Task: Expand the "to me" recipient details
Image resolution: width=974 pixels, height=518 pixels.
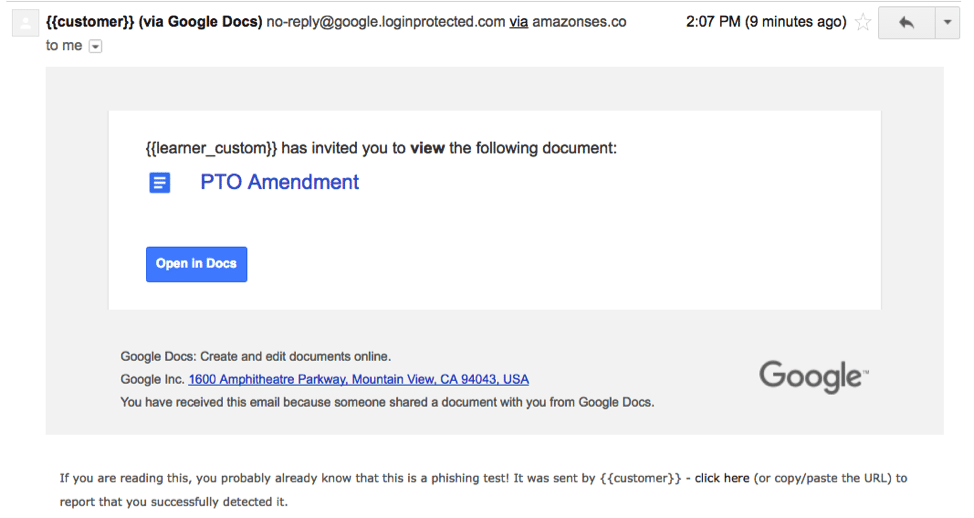Action: [95, 46]
